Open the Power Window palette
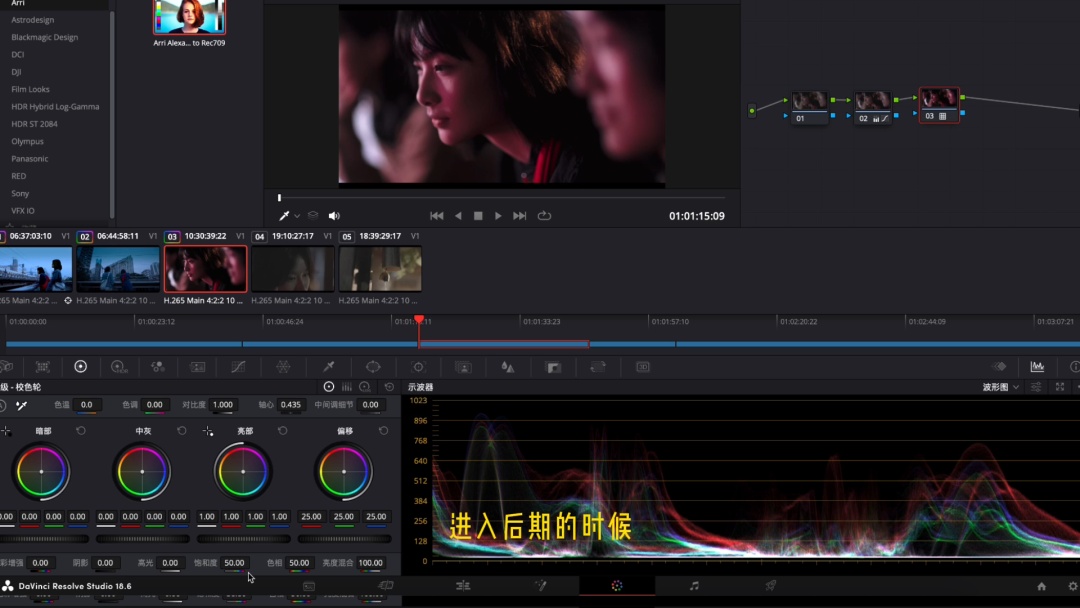Image resolution: width=1080 pixels, height=608 pixels. click(373, 367)
